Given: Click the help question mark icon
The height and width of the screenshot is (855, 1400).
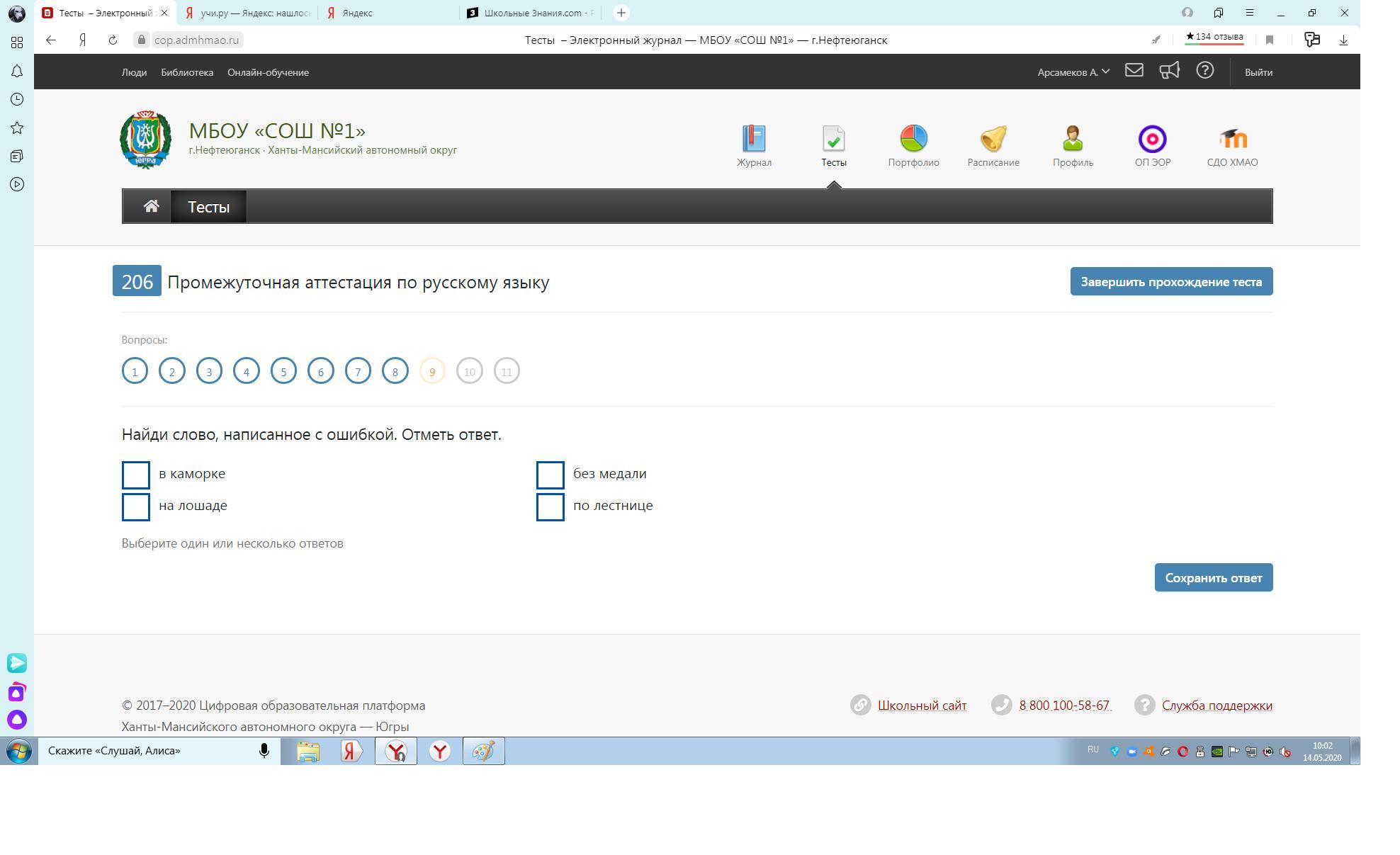Looking at the screenshot, I should point(1204,71).
